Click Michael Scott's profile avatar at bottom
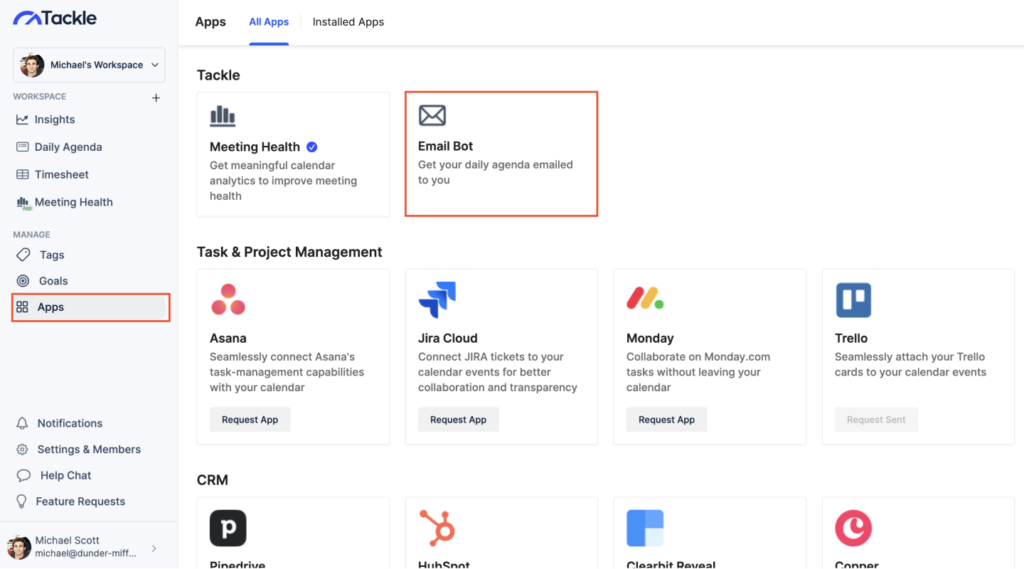The width and height of the screenshot is (1024, 569). click(19, 547)
